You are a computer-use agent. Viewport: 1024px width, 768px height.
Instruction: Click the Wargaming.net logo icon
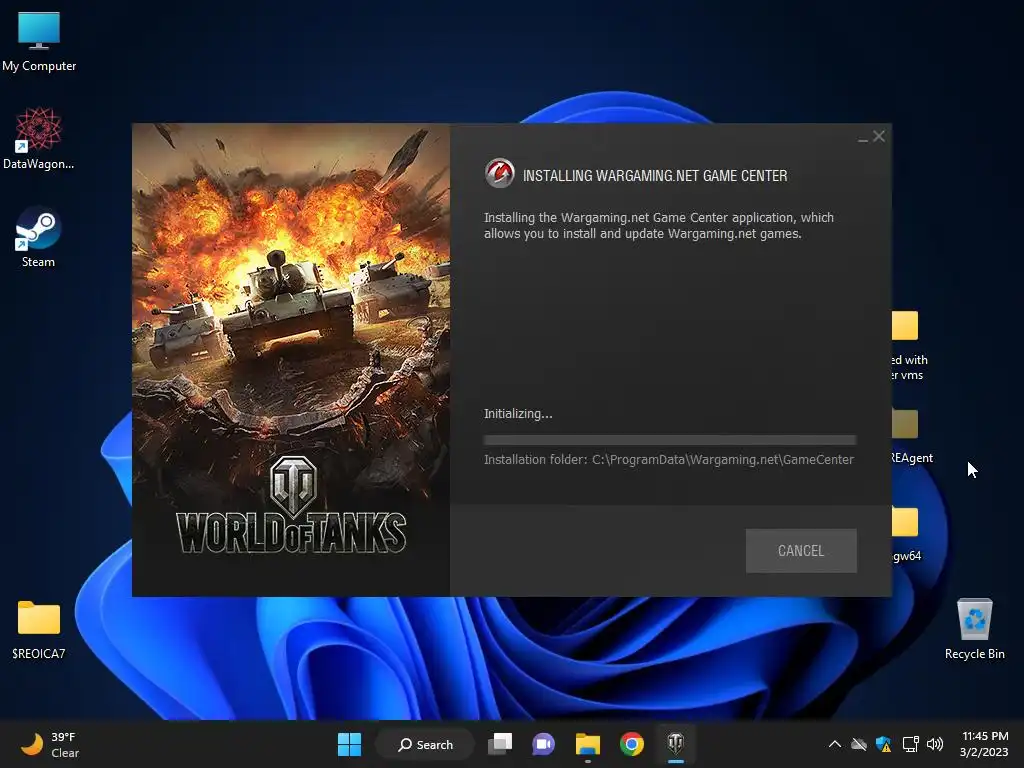500,174
